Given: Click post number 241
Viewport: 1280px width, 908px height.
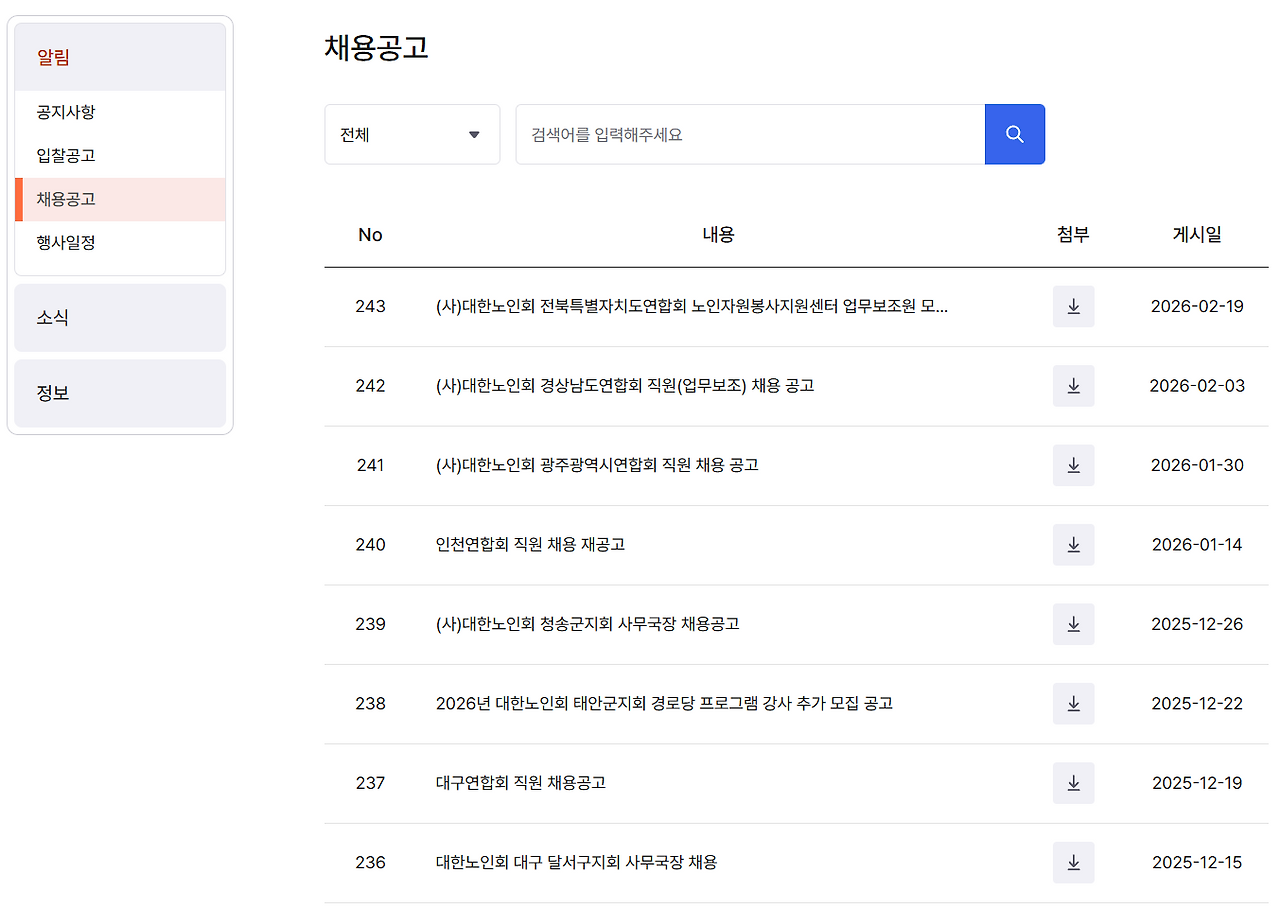Looking at the screenshot, I should pyautogui.click(x=370, y=465).
